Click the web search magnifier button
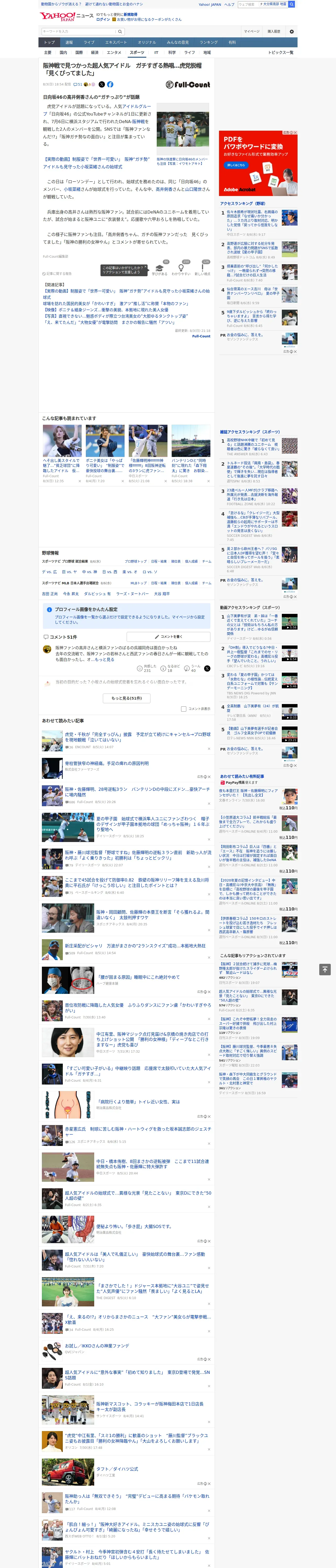The image size is (336, 1568). (292, 4)
